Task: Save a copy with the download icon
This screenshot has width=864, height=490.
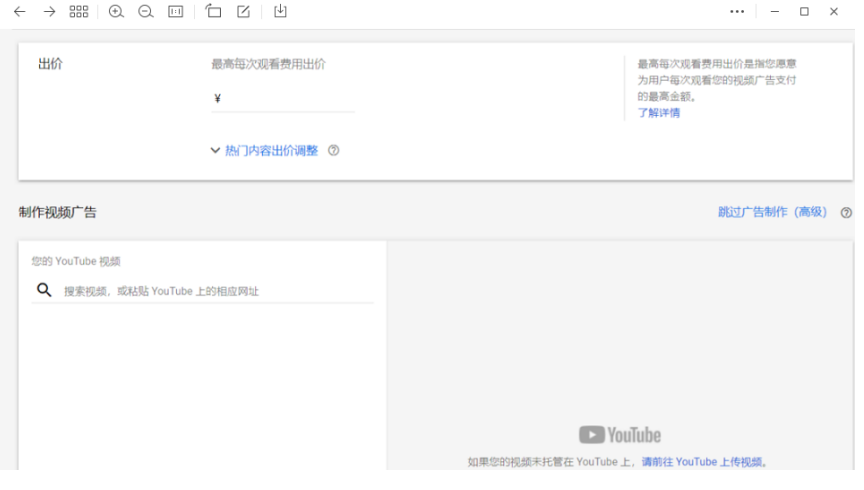Action: (280, 11)
